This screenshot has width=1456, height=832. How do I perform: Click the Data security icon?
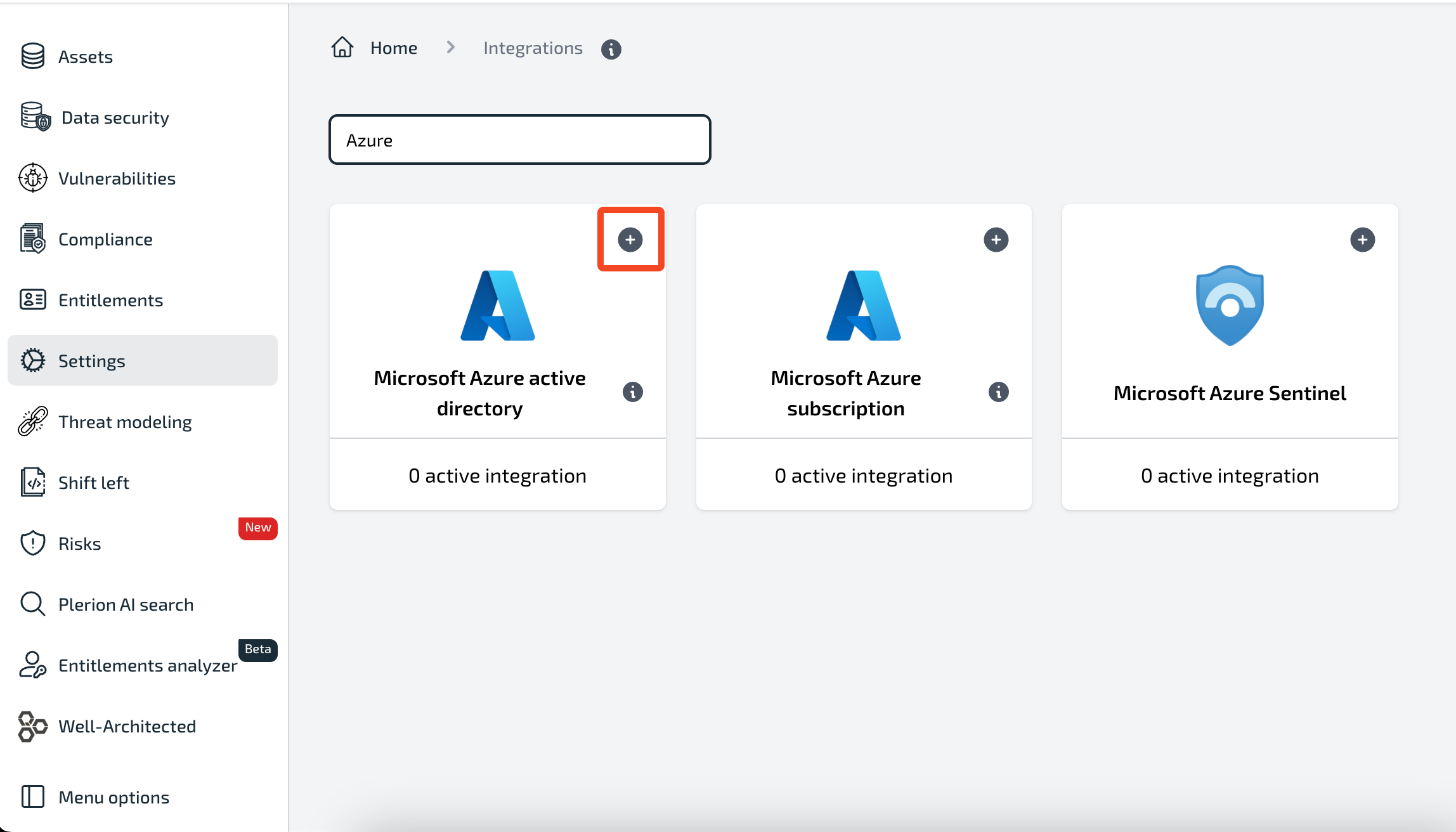point(35,117)
